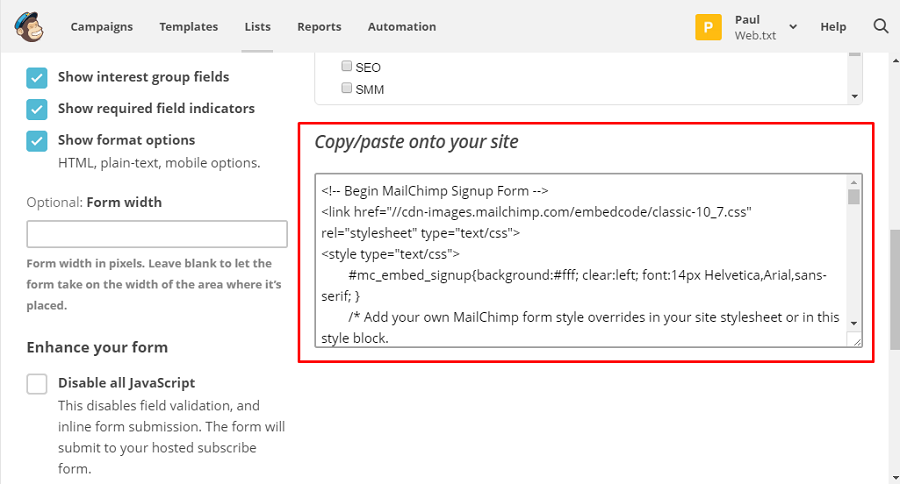This screenshot has width=900, height=484.
Task: Click the page scroll up arrow
Action: 895,60
